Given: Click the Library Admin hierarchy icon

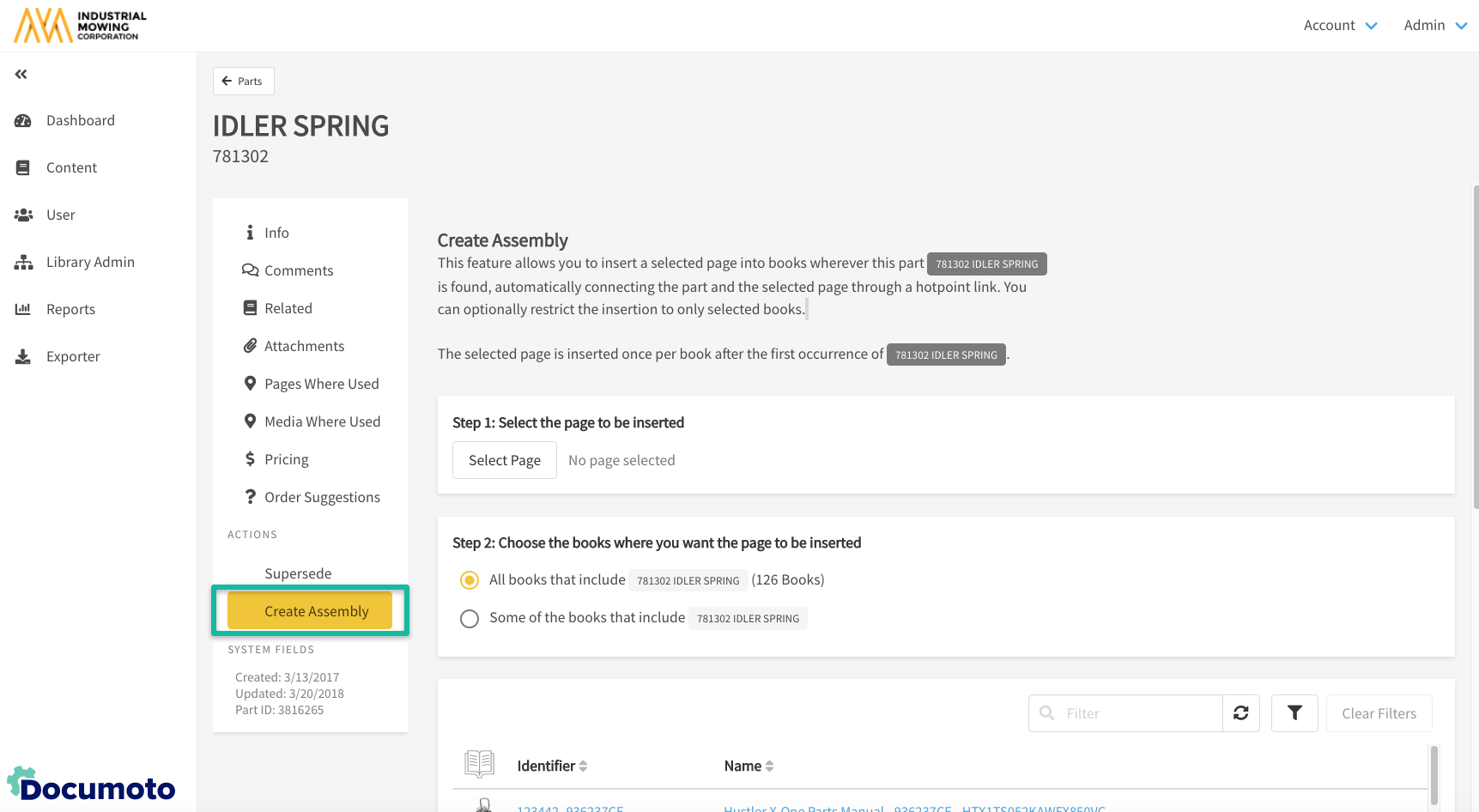Looking at the screenshot, I should point(23,263).
